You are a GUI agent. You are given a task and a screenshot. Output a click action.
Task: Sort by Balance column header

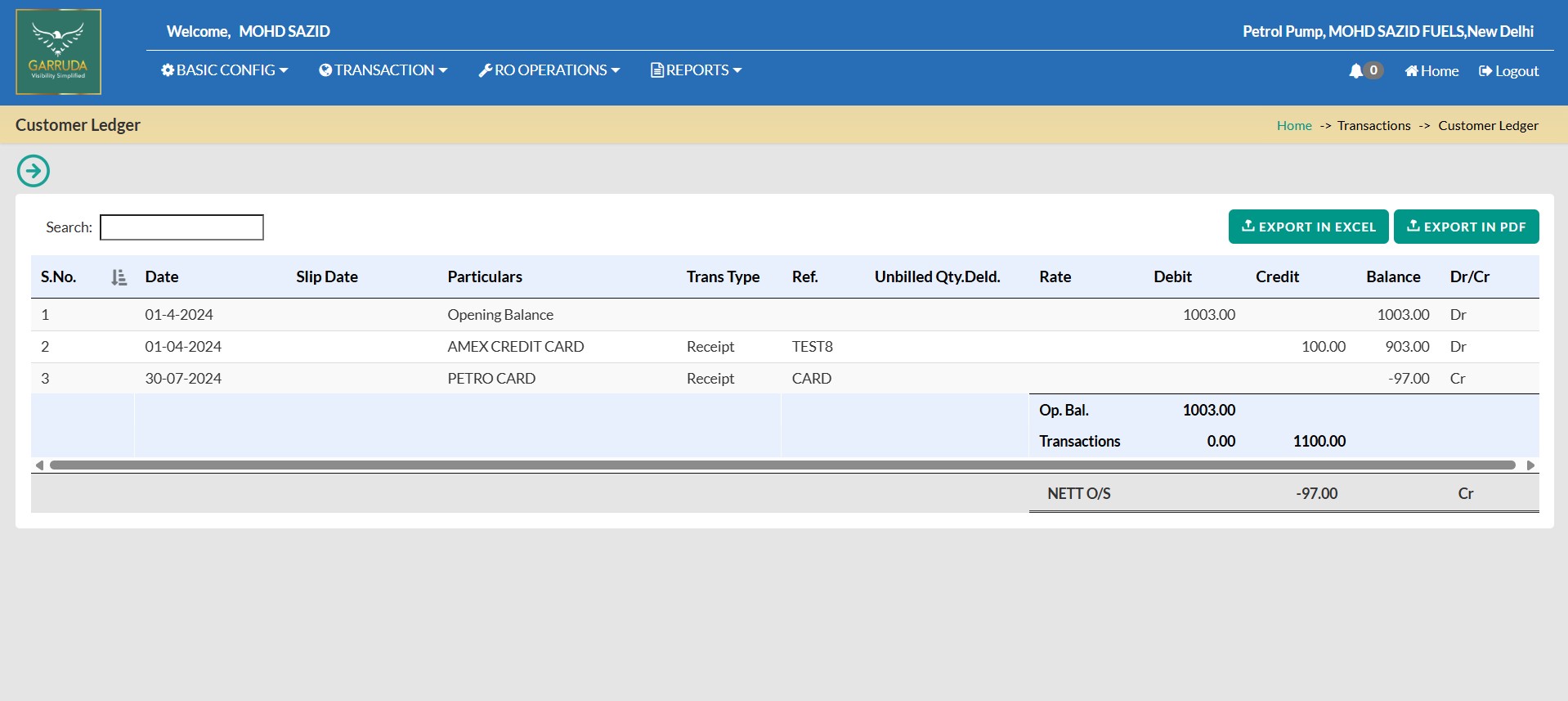1393,276
